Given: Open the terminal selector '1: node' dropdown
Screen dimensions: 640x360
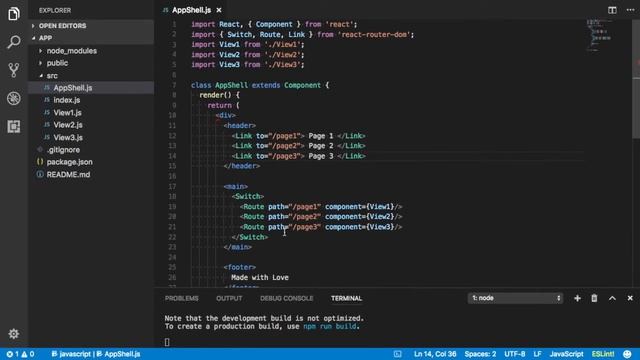Looking at the screenshot, I should [516, 298].
